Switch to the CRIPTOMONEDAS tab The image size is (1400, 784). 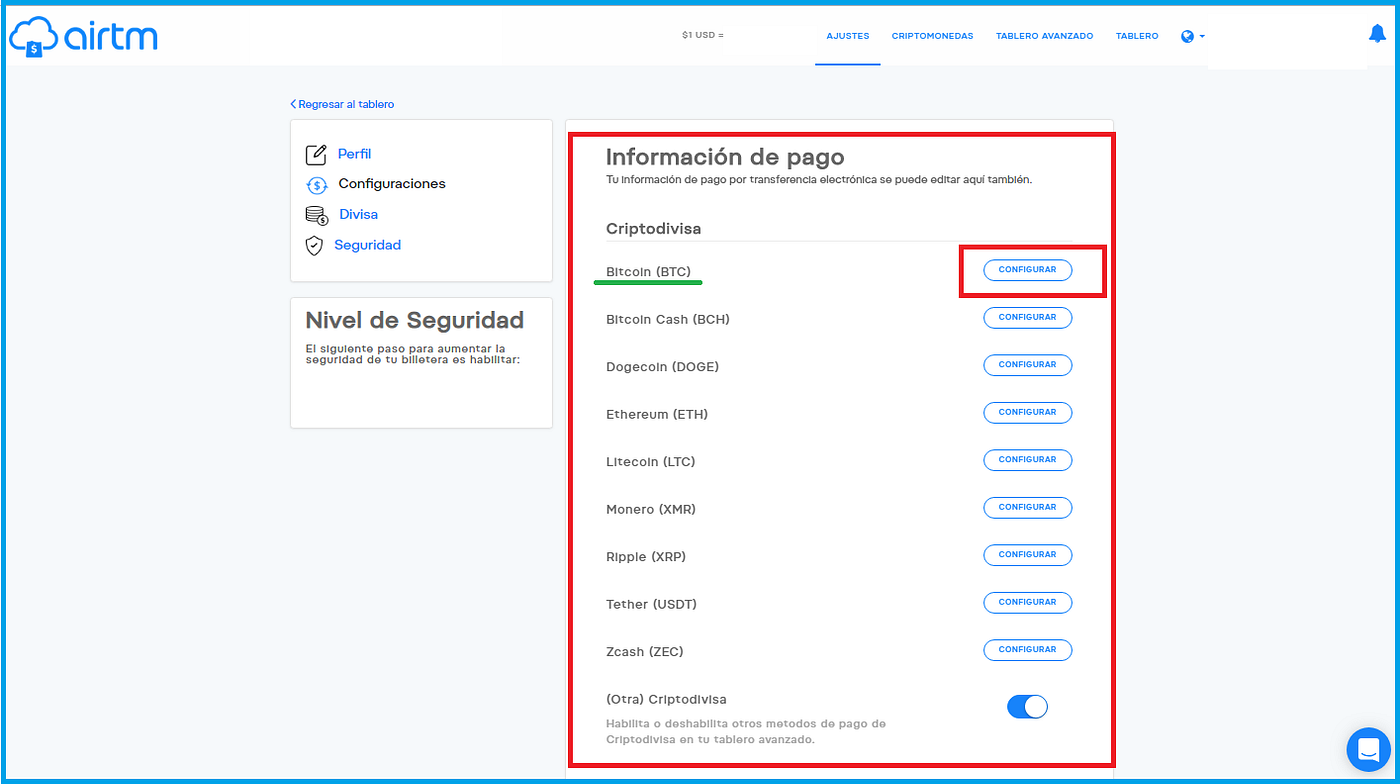(932, 35)
